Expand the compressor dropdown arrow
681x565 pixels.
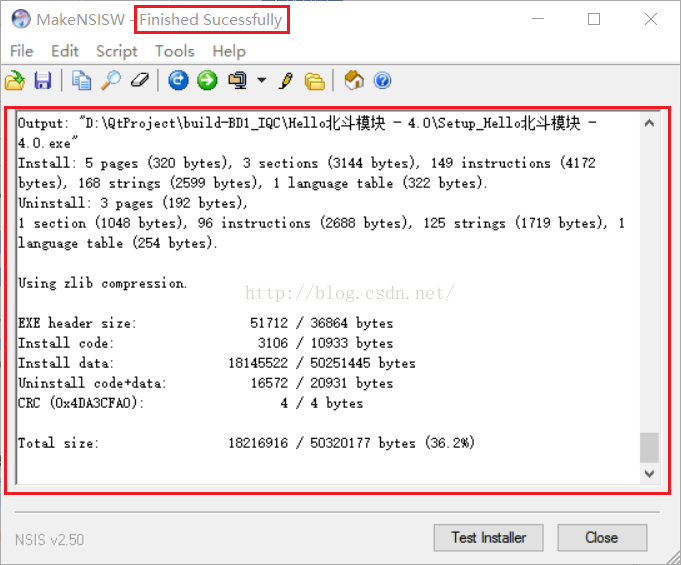click(x=261, y=80)
